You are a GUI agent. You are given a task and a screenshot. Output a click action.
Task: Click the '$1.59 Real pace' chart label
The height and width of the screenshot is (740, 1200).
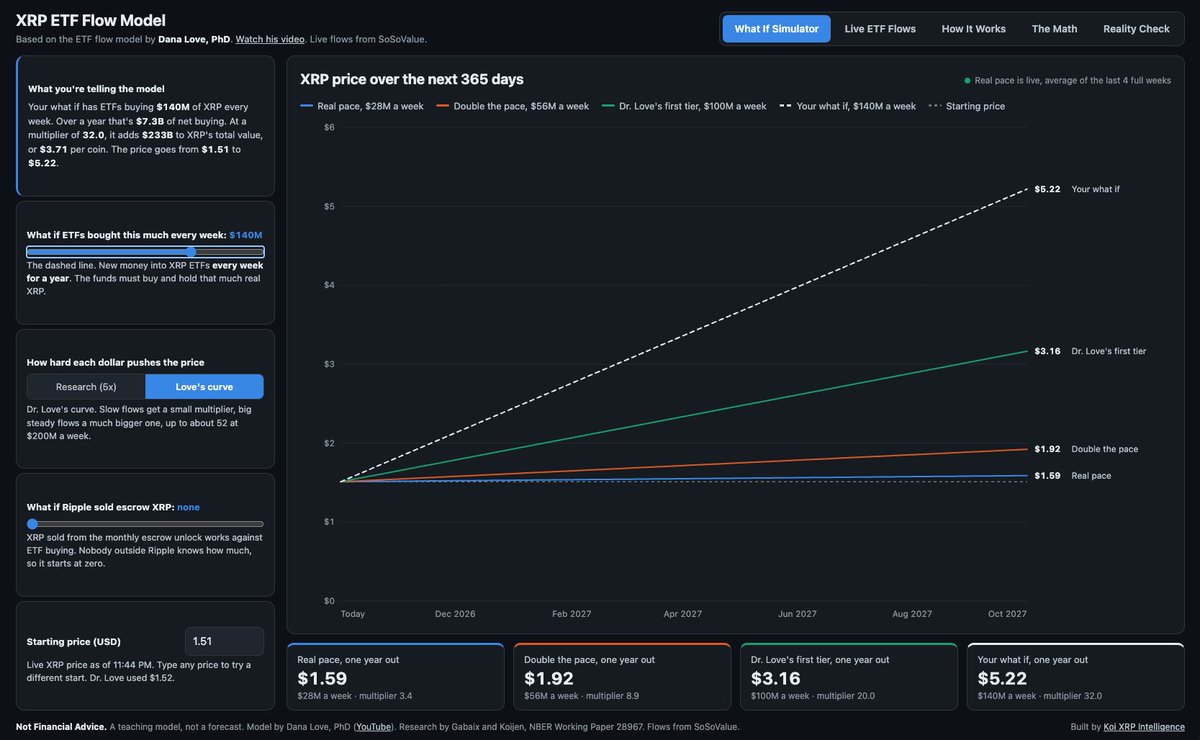coord(1072,476)
